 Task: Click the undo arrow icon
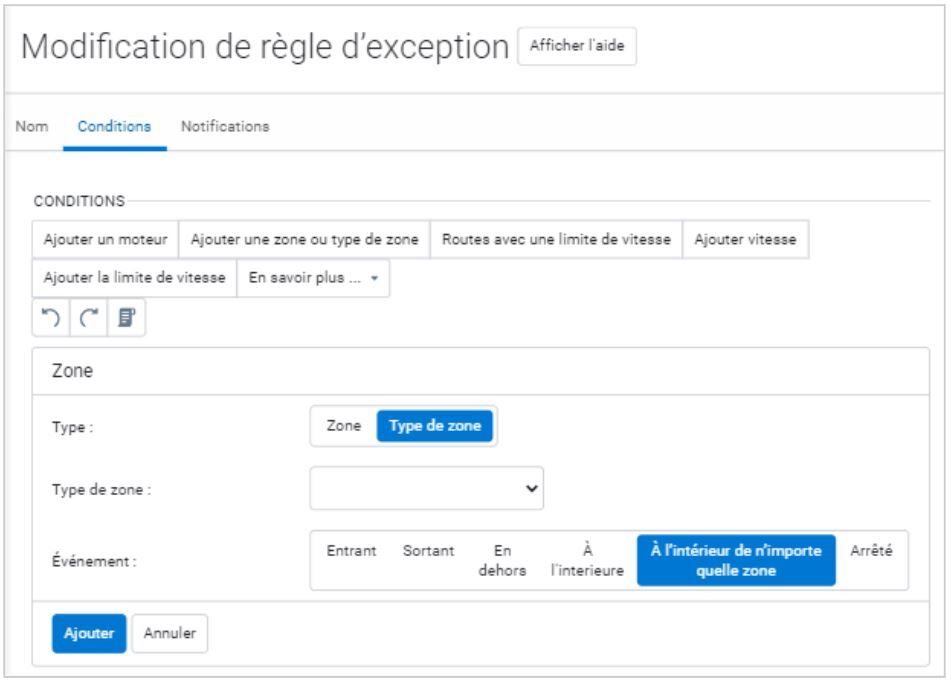pyautogui.click(x=51, y=318)
